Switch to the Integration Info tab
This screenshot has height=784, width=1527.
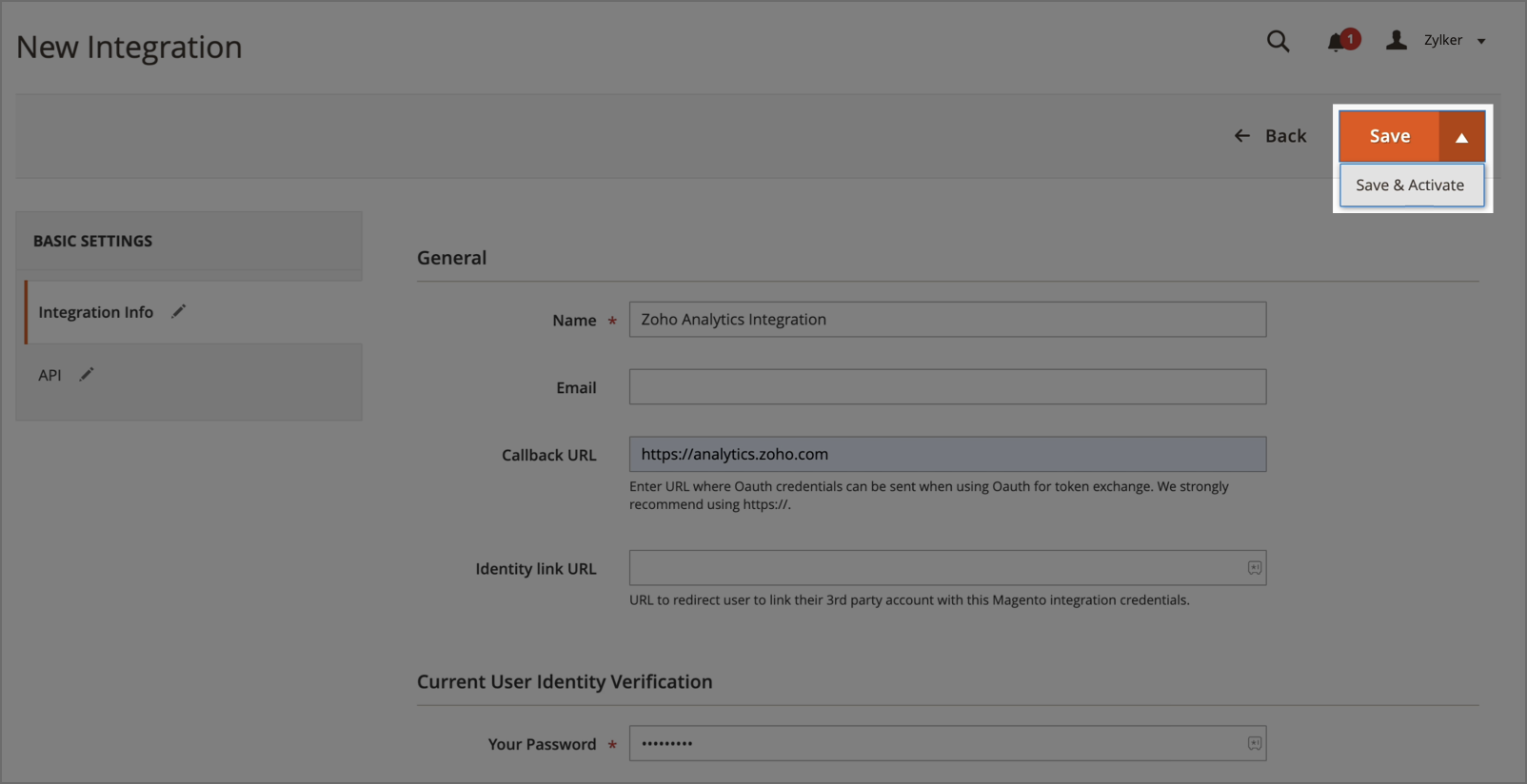pos(96,312)
